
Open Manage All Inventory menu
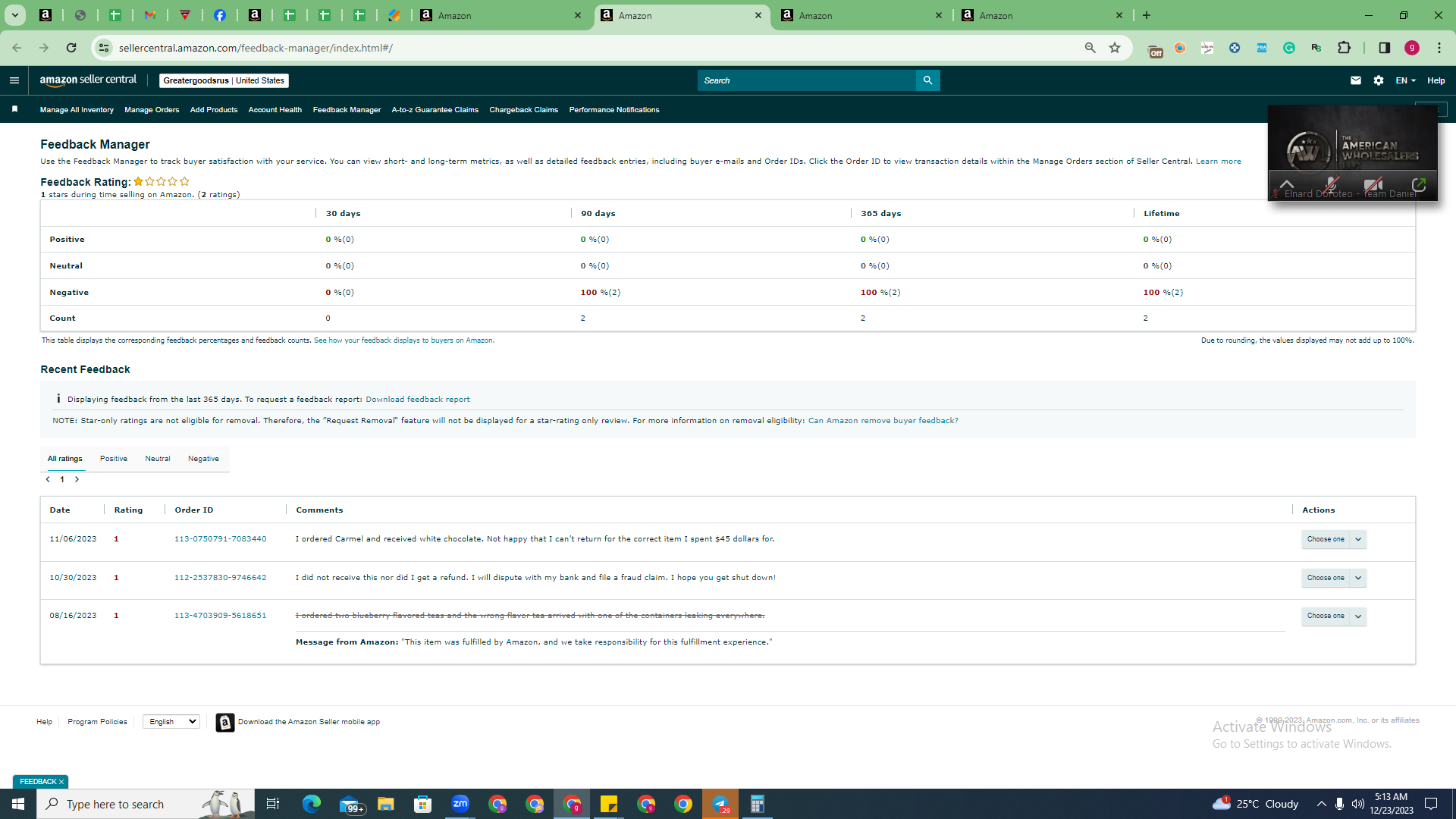click(77, 110)
